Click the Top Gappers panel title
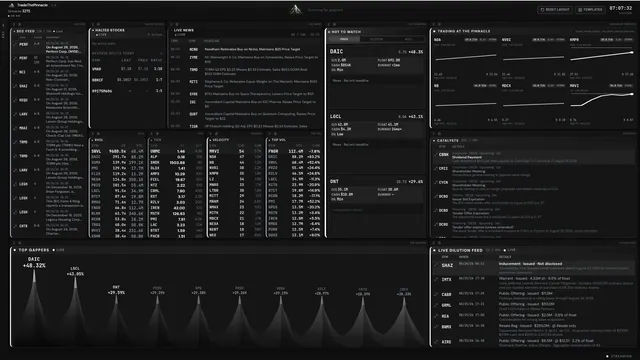Screen dimensions: 640x360 33,250
